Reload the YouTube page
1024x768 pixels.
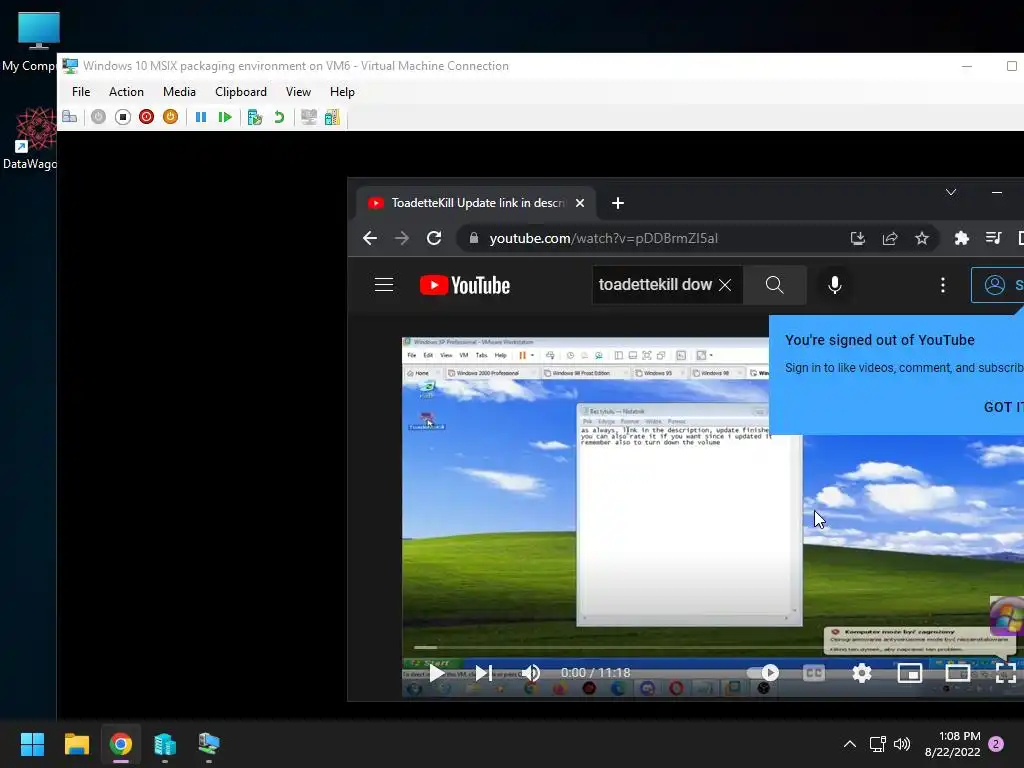(434, 238)
